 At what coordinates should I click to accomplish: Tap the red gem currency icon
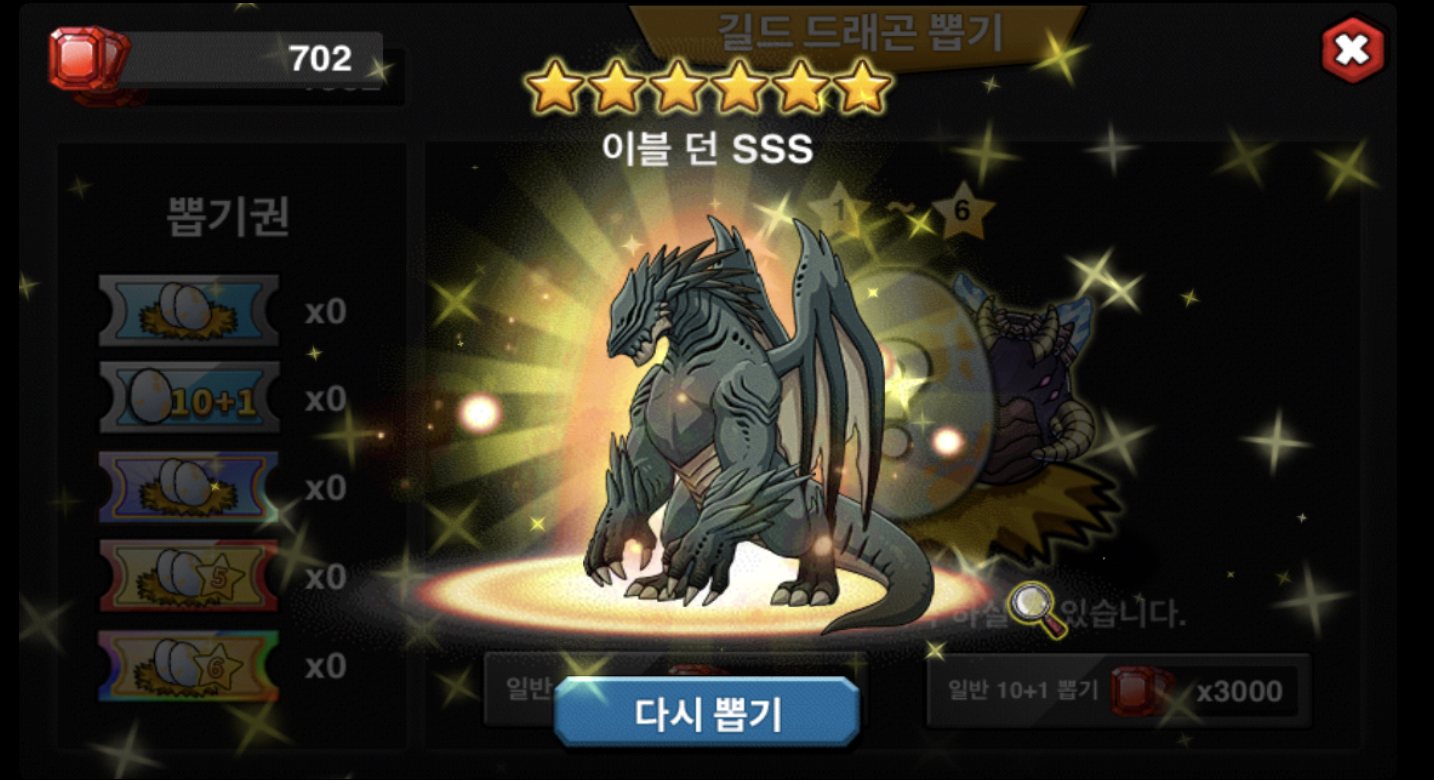88,58
